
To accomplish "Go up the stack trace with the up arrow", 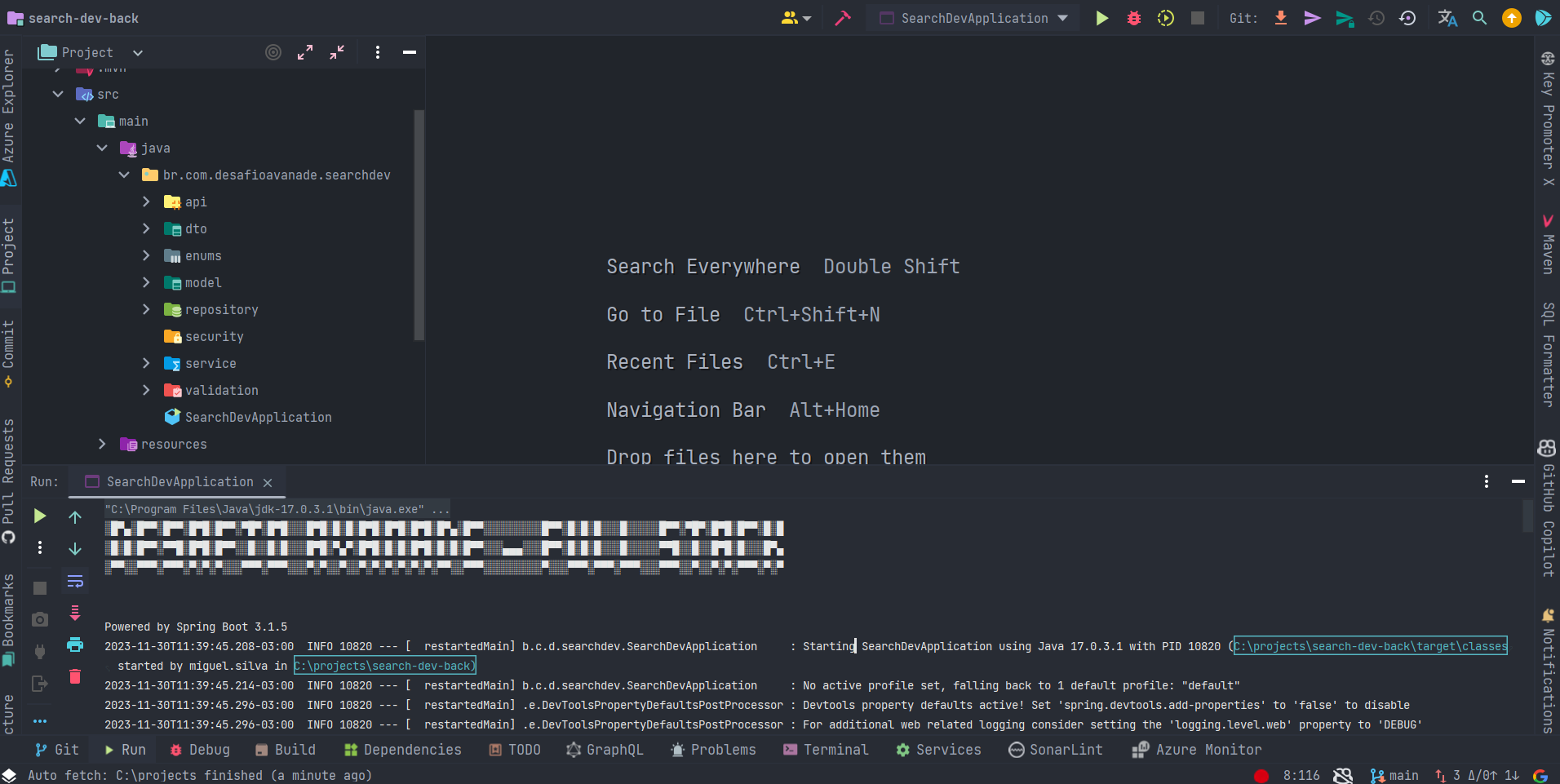I will pyautogui.click(x=75, y=517).
